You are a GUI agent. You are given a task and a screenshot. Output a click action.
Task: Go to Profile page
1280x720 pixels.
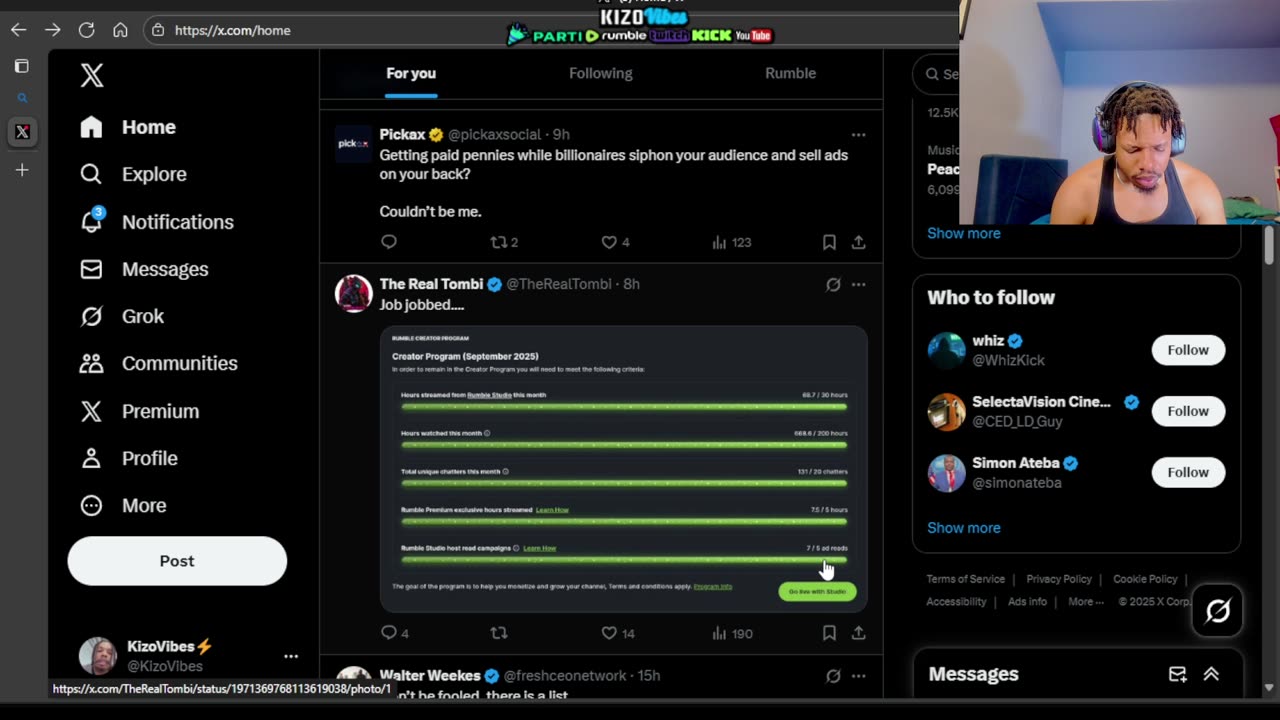coord(128,458)
